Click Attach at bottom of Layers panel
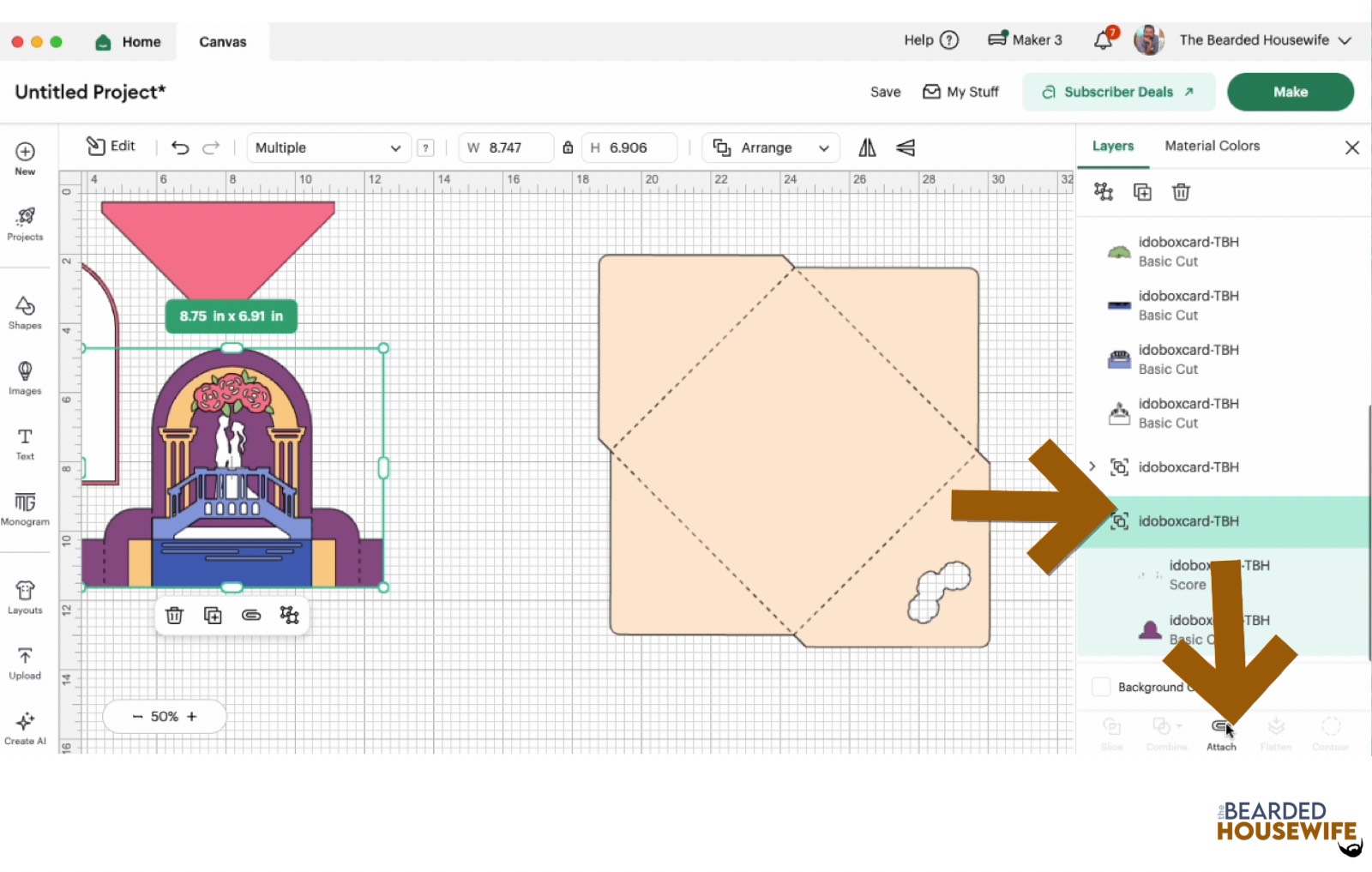The image size is (1372, 872). pos(1221,733)
